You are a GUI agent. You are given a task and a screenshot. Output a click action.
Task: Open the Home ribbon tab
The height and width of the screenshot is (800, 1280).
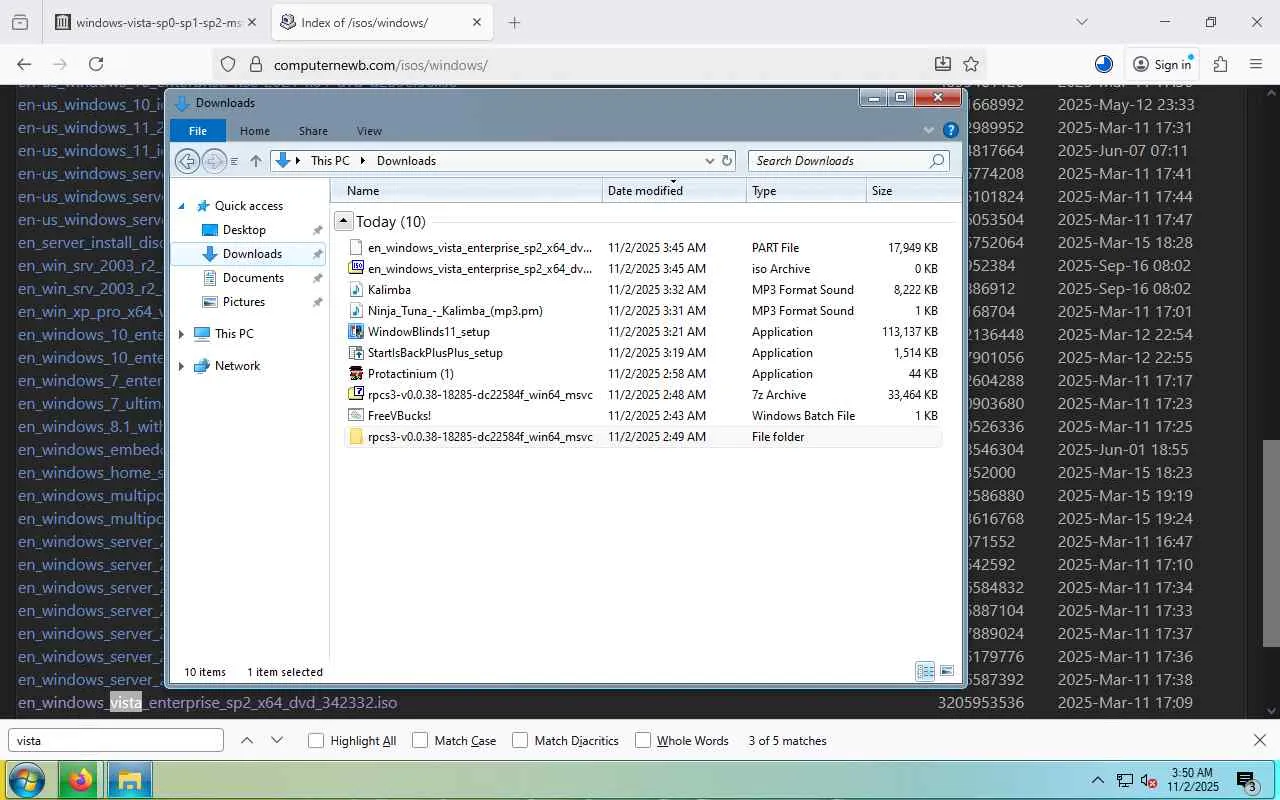click(x=254, y=131)
